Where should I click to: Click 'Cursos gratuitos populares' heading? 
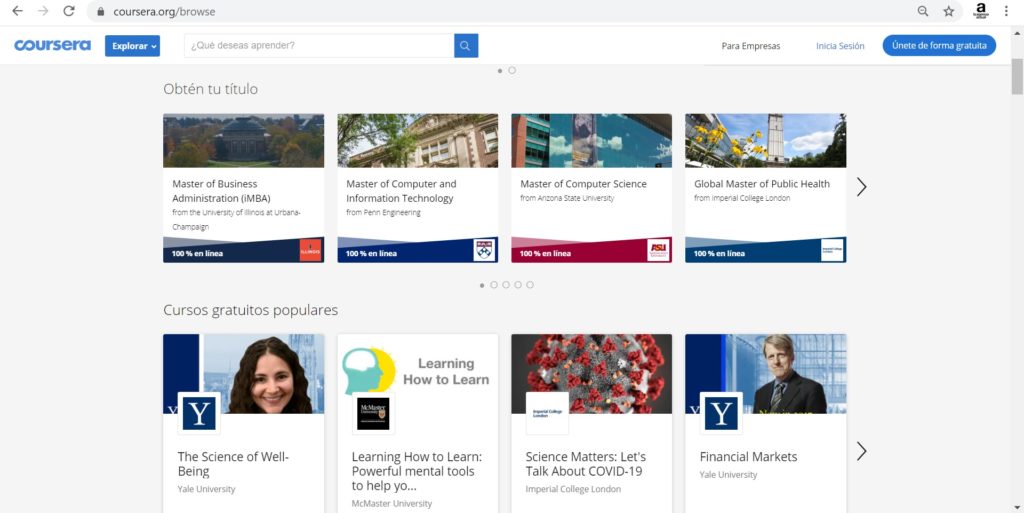tap(251, 310)
